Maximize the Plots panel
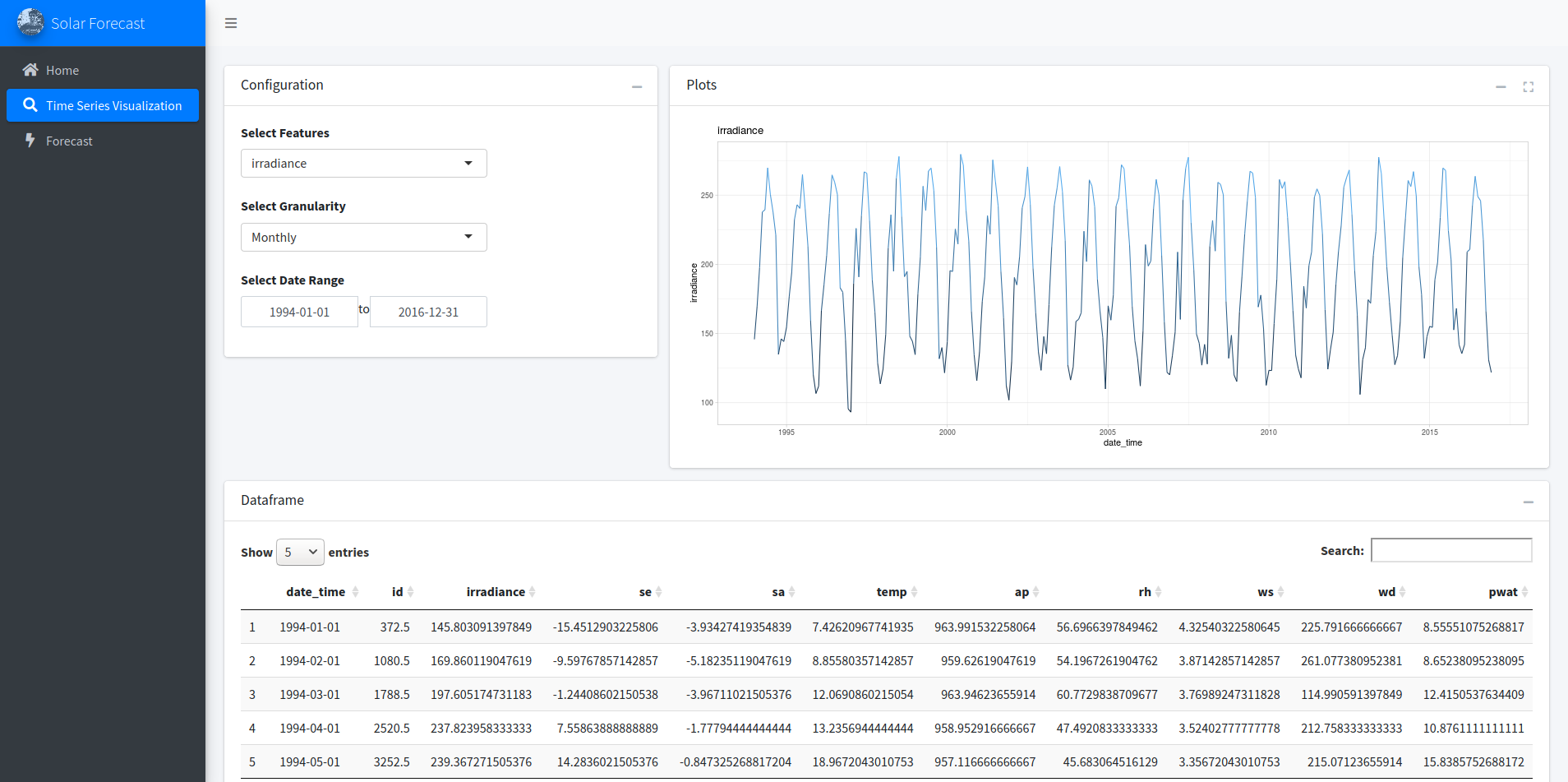Image resolution: width=1568 pixels, height=782 pixels. click(1529, 86)
